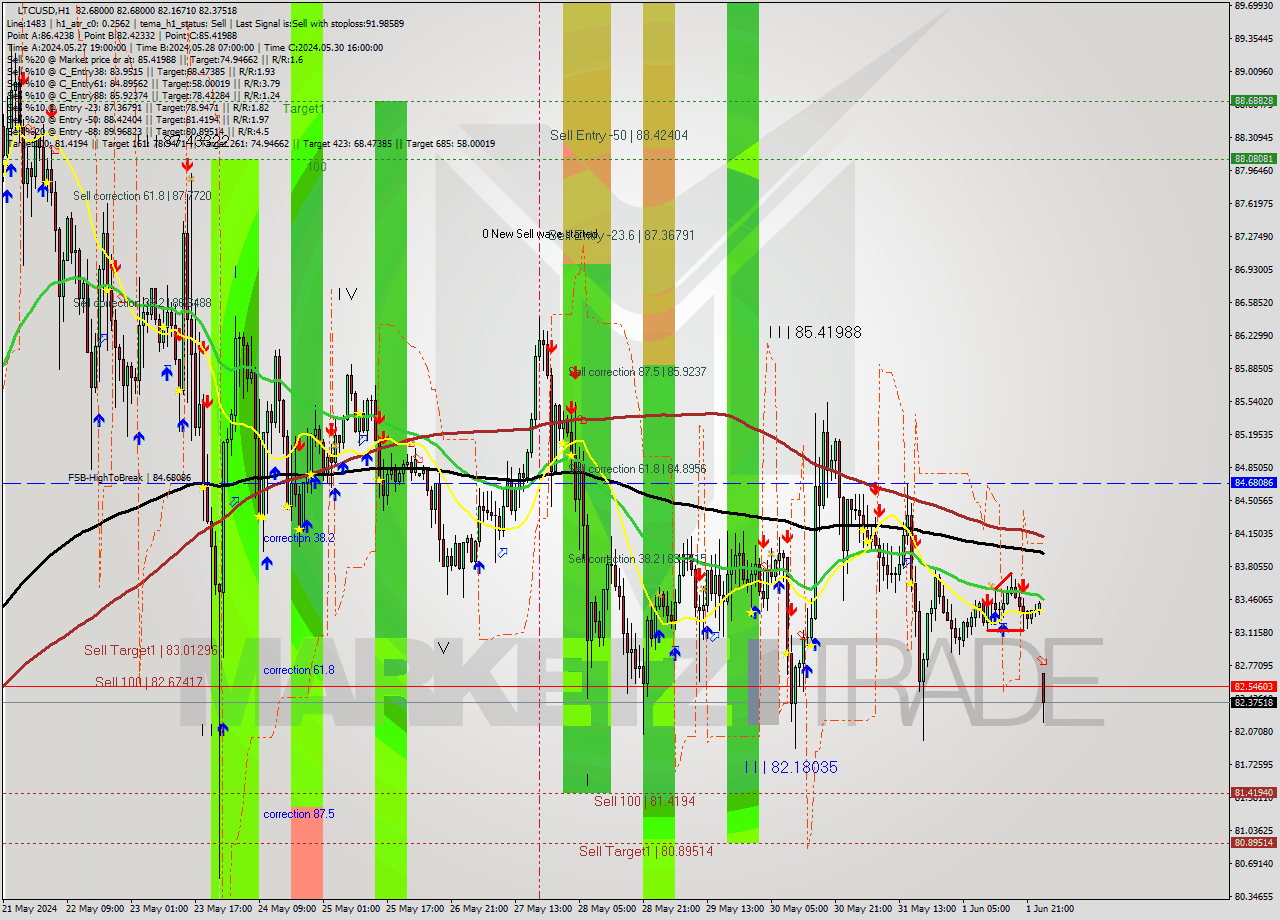
Task: Select the '27 May 13:00' time label
Action: (543, 909)
